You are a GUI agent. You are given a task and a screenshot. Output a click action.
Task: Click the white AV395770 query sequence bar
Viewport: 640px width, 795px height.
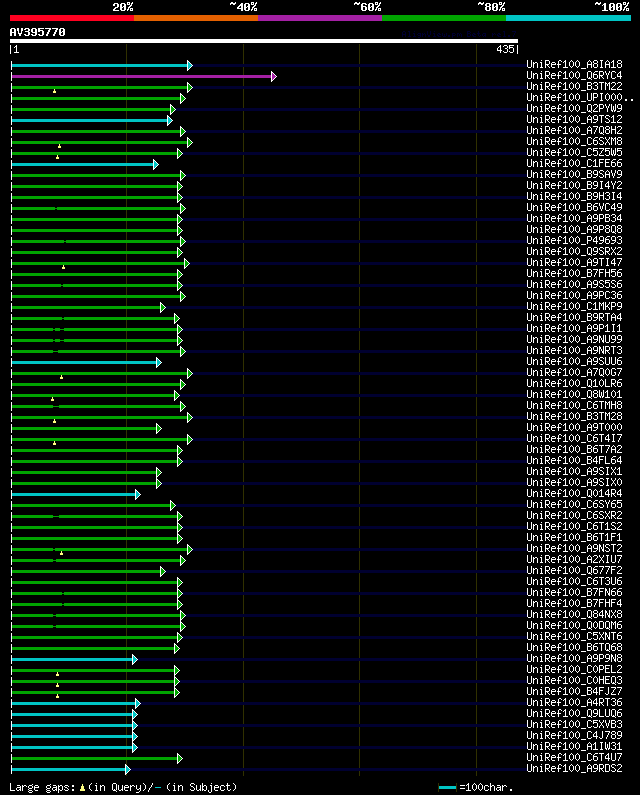(264, 41)
